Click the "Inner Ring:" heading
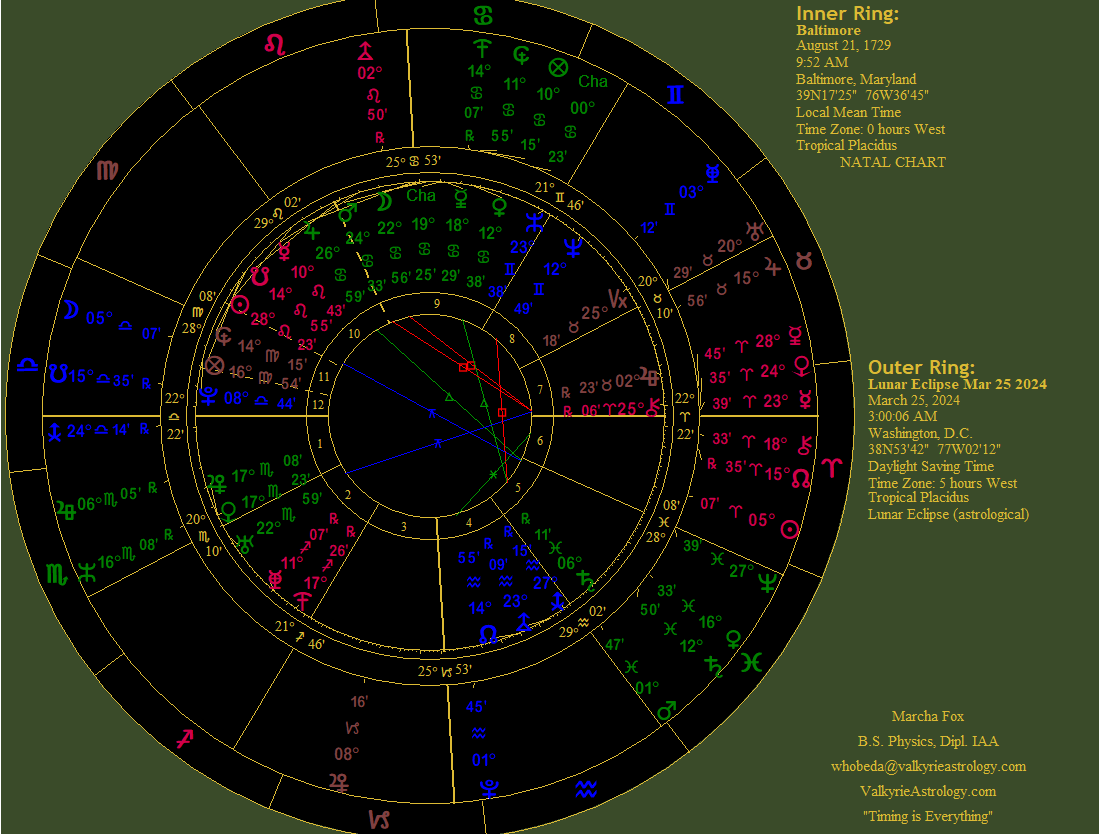This screenshot has height=834, width=1099. 847,13
